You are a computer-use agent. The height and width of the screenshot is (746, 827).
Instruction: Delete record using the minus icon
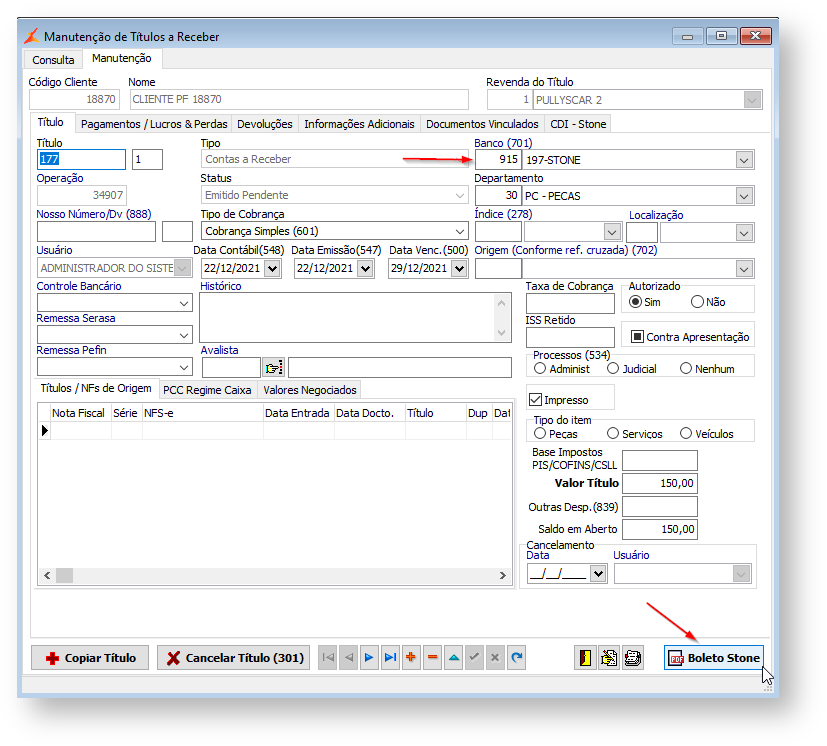(x=432, y=658)
